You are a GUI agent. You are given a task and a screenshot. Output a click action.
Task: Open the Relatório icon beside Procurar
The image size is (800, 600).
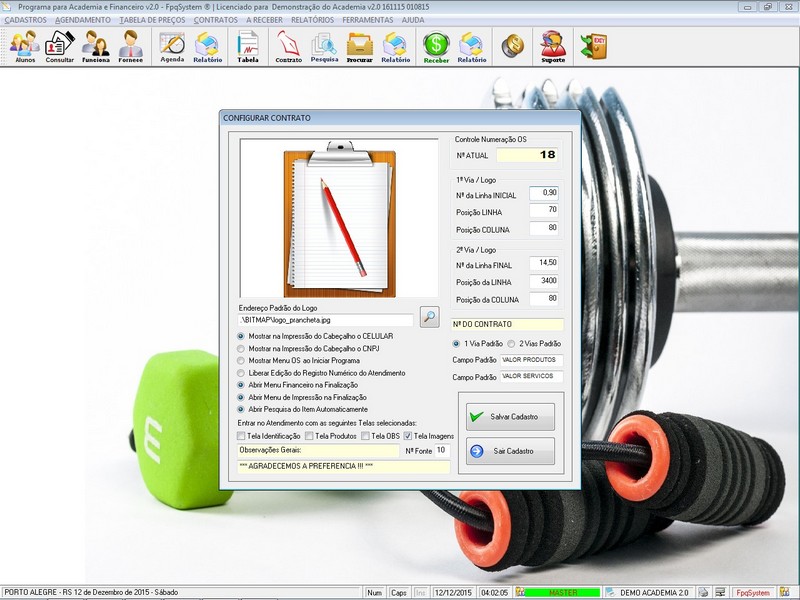(x=395, y=46)
